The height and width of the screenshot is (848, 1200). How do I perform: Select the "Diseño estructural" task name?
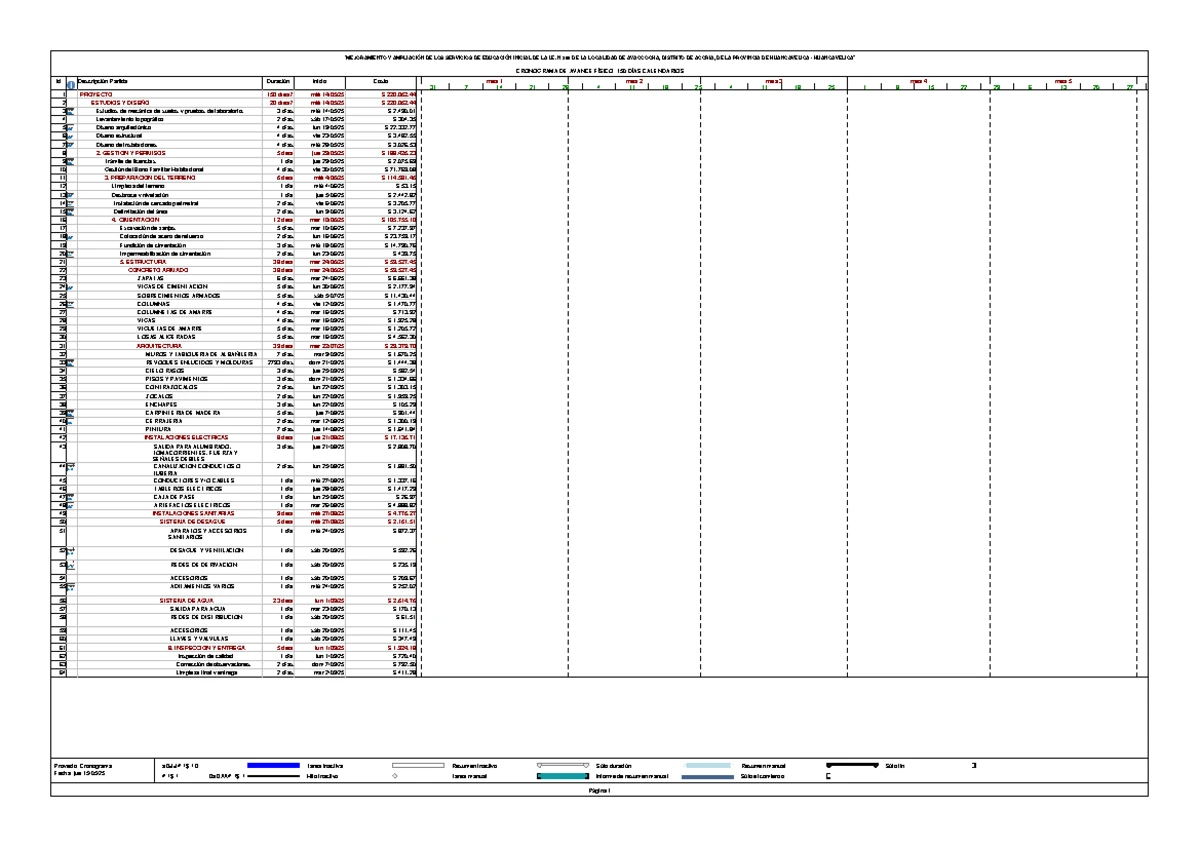(119, 136)
